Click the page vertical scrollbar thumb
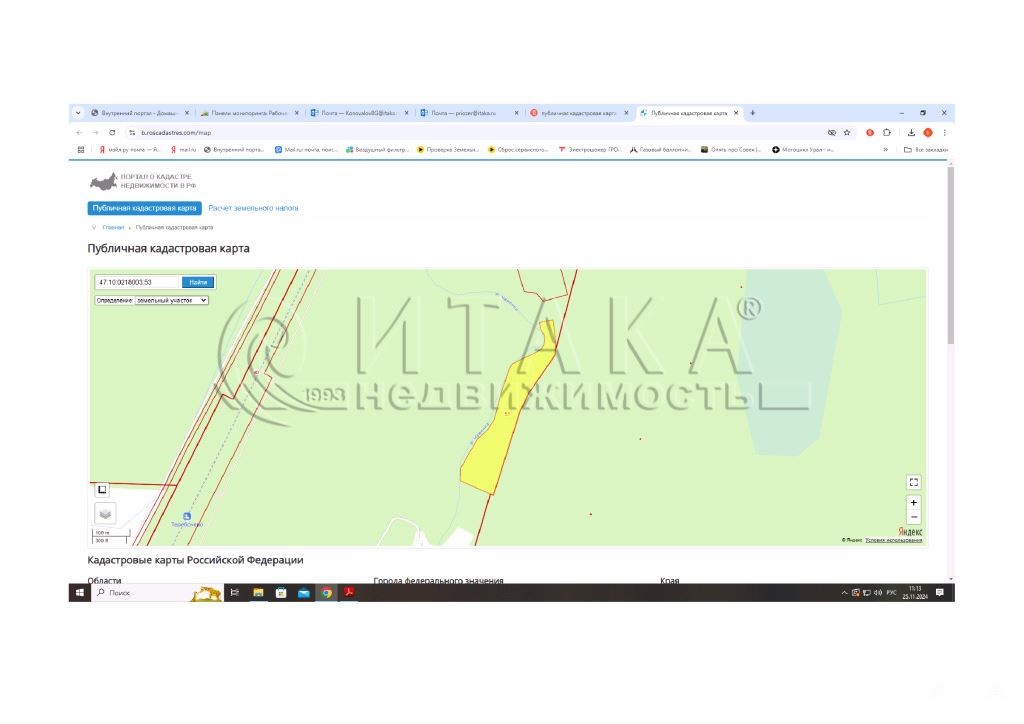The width and height of the screenshot is (1024, 724). coord(951,255)
